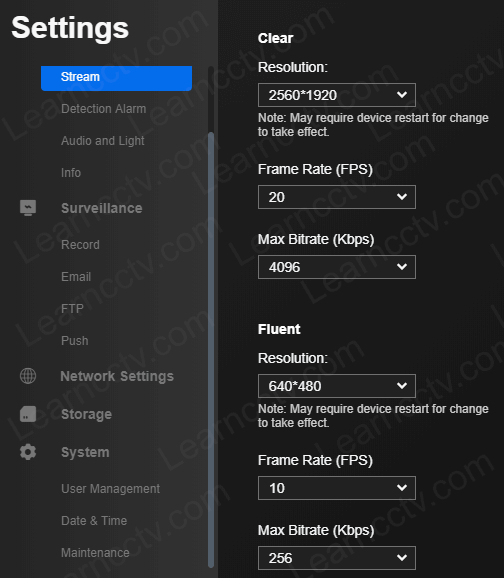Open Clear frame rate dropdown showing 20
Viewport: 504px width, 578px height.
[x=337, y=197]
